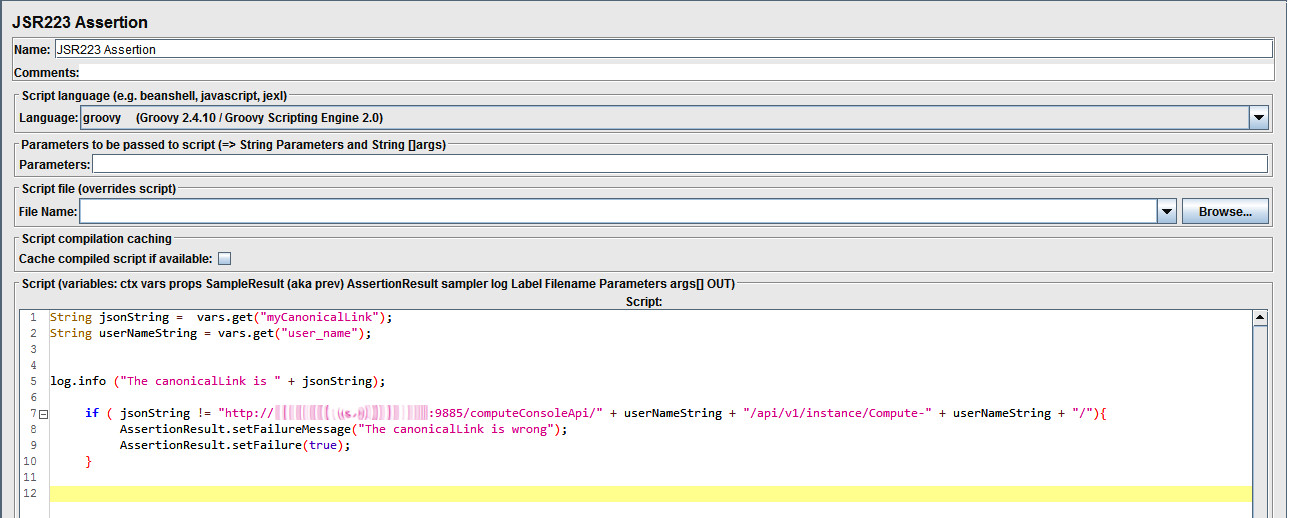This screenshot has height=518, width=1289.
Task: Collapse the code fold at line 7
Action: [43, 413]
